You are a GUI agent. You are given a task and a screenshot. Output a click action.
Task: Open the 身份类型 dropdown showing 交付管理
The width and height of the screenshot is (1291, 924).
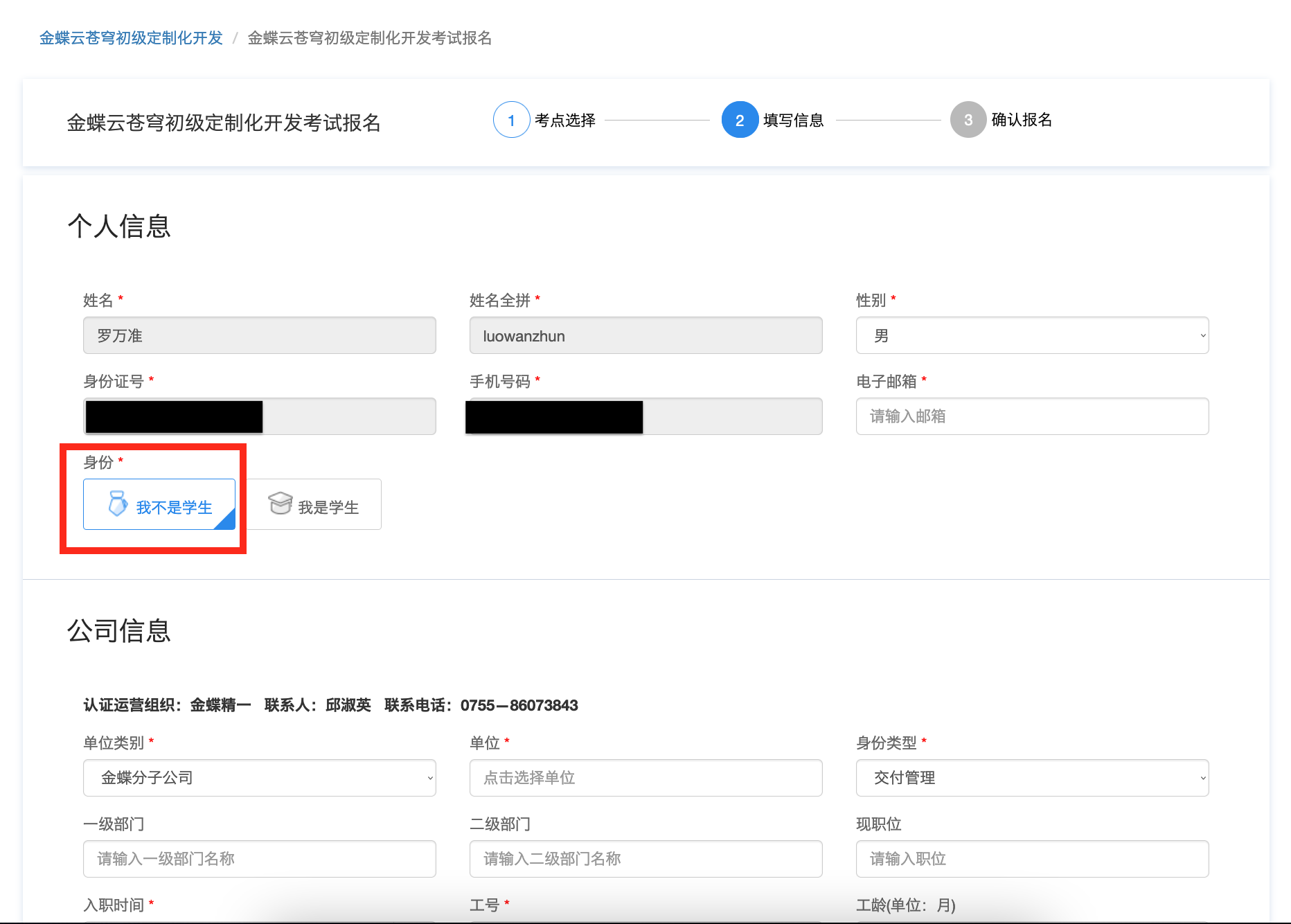tap(1032, 778)
